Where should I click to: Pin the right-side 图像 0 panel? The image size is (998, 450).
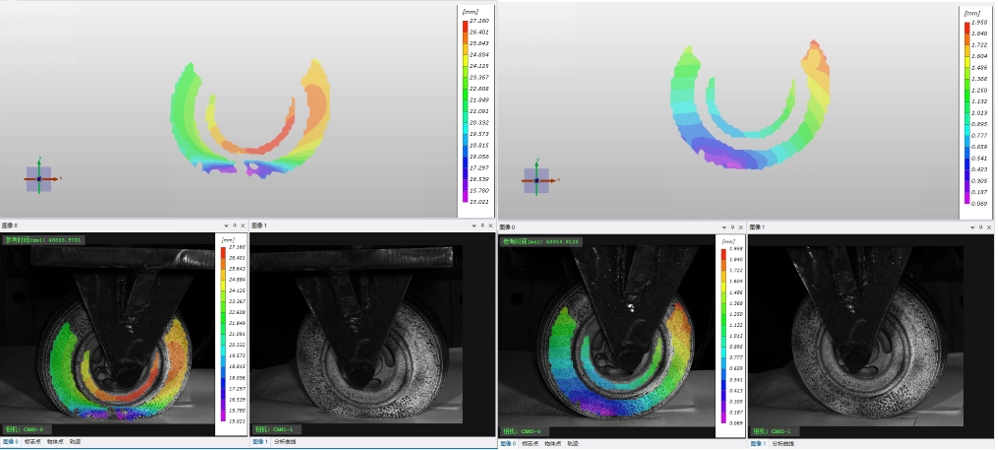point(733,227)
